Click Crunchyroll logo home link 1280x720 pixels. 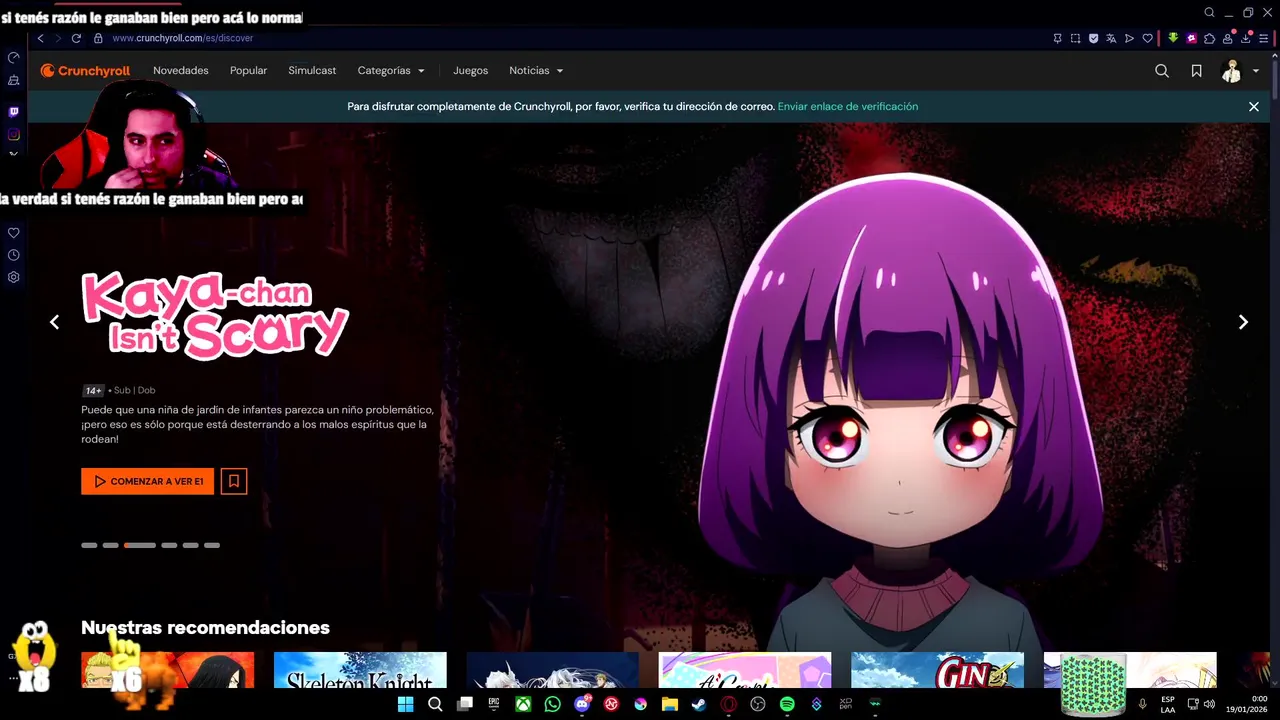pos(85,71)
